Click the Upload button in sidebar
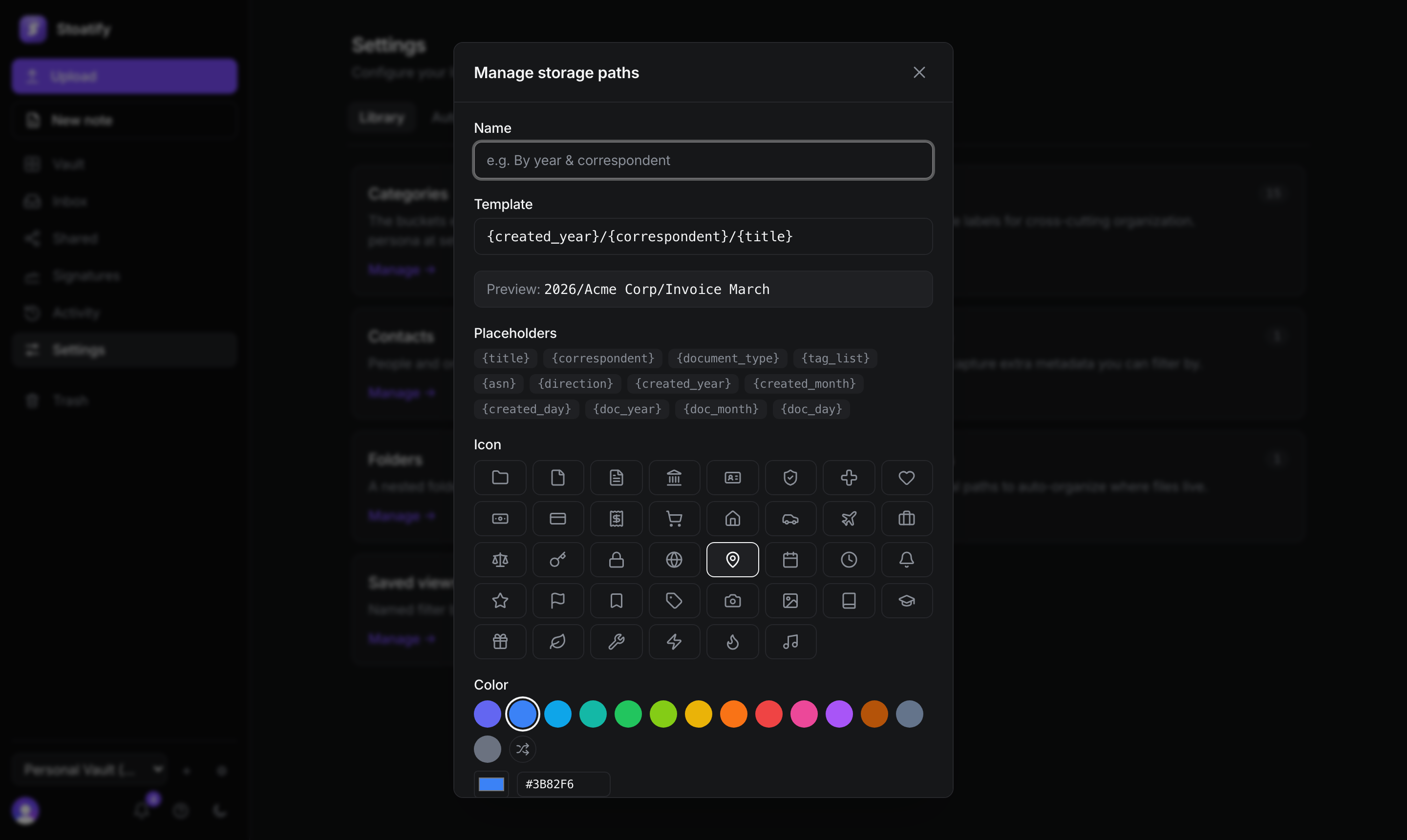The width and height of the screenshot is (1407, 840). click(125, 76)
